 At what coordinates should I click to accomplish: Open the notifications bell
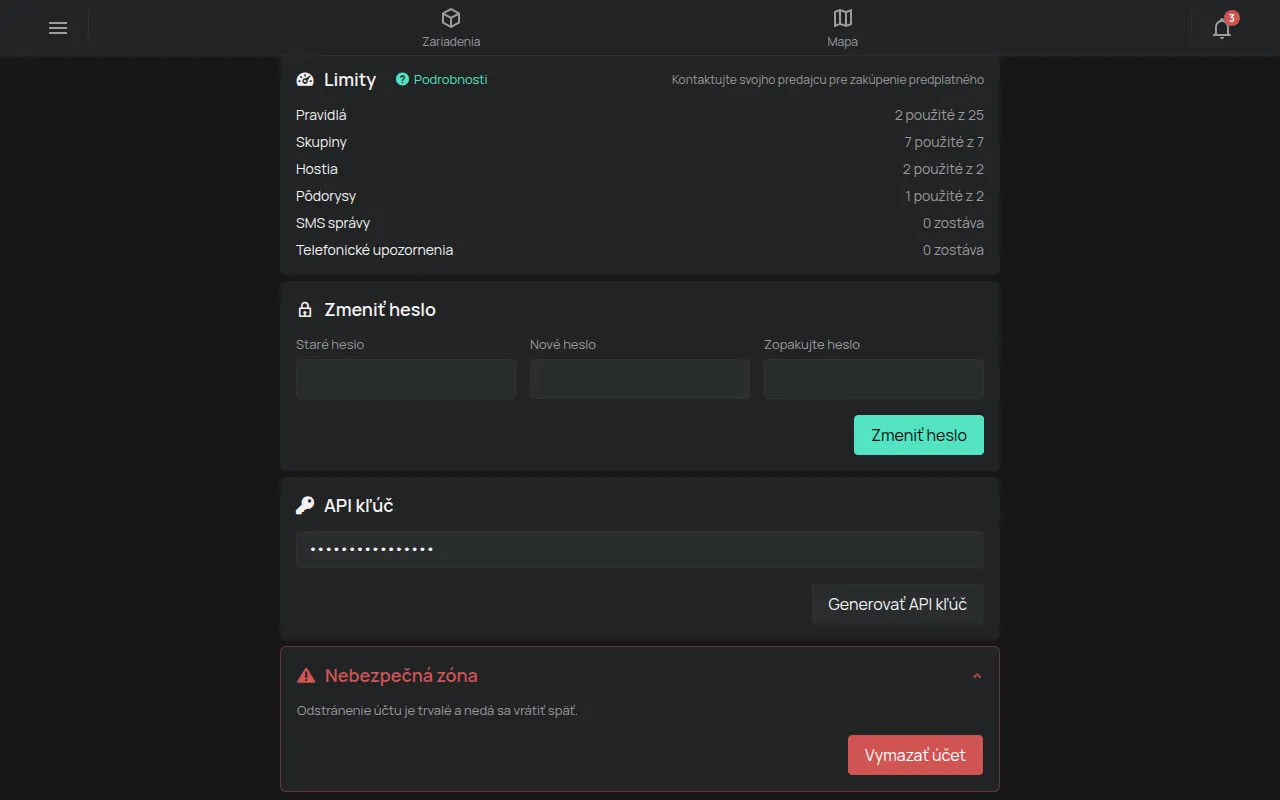[x=1222, y=28]
